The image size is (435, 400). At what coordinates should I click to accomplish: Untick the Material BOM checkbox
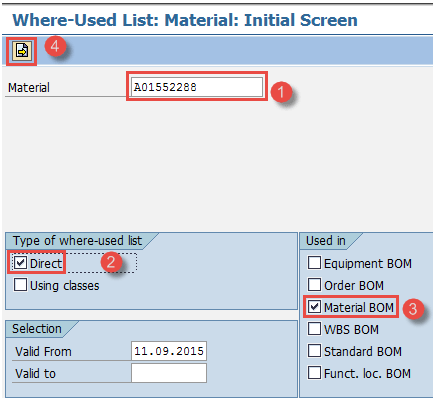click(314, 307)
